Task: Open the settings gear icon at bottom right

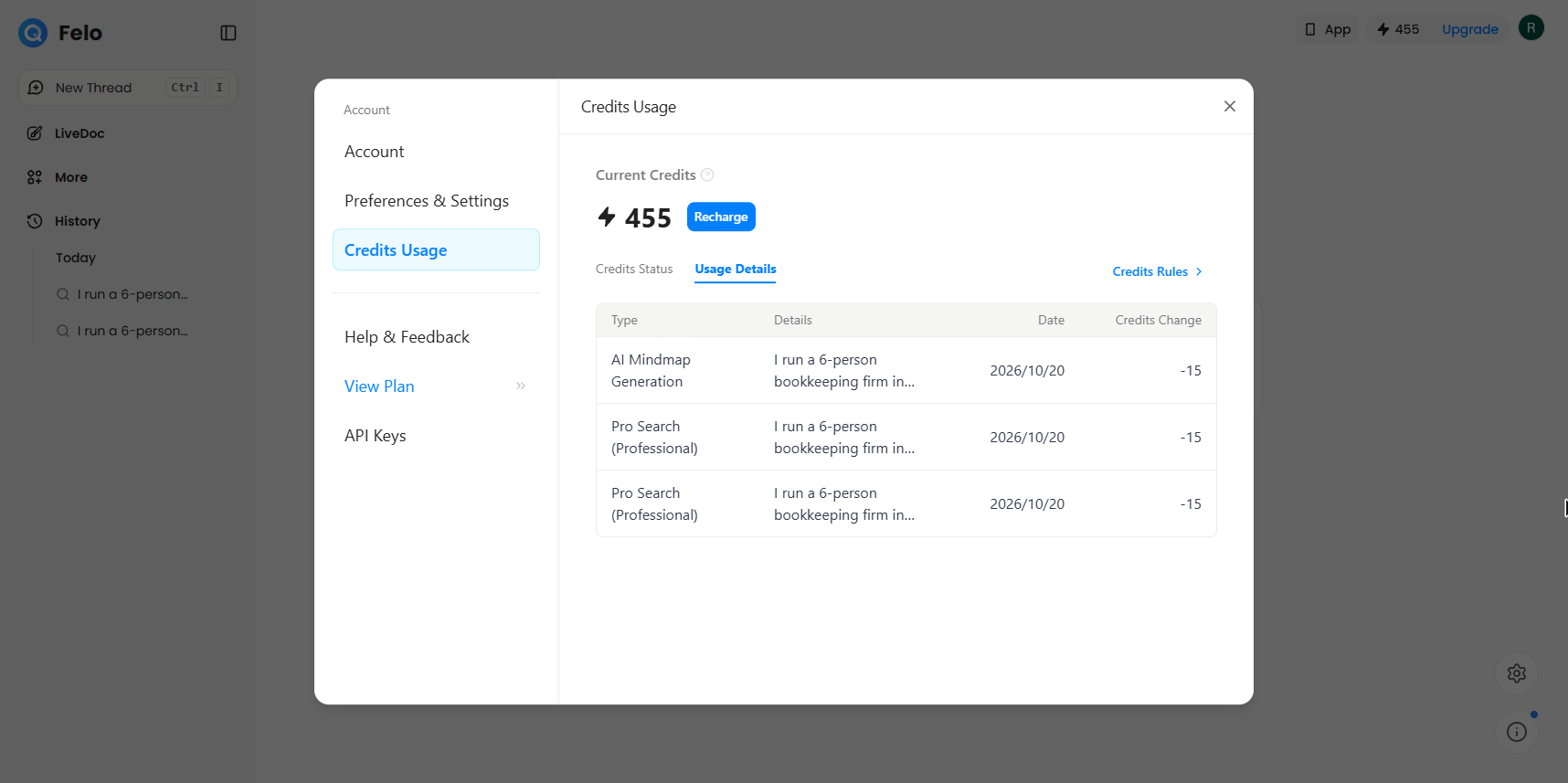Action: pyautogui.click(x=1517, y=673)
